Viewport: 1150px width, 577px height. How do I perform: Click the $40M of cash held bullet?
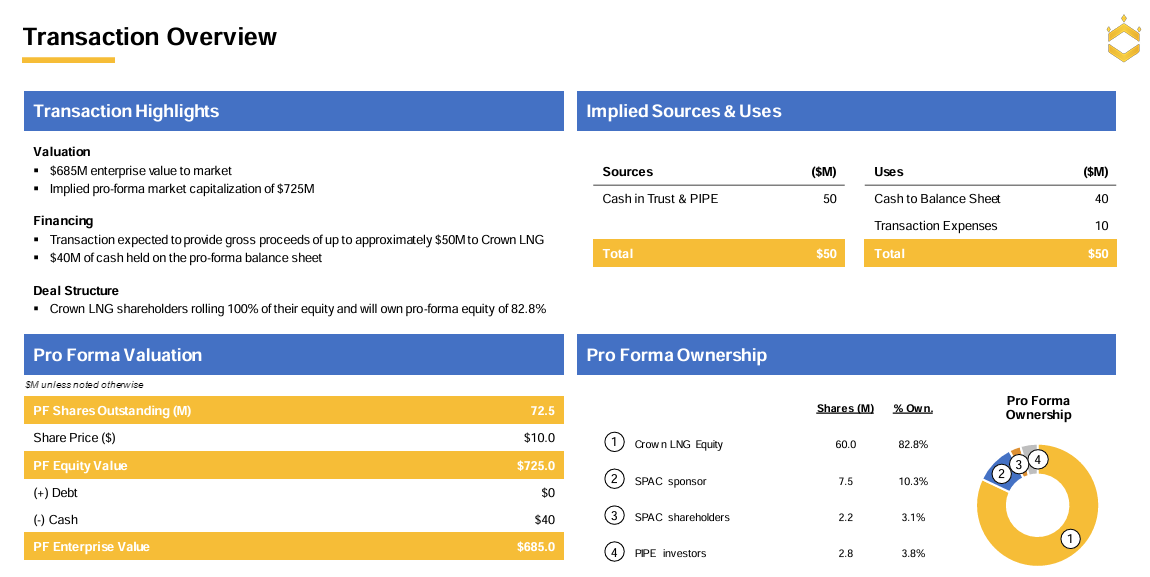(x=186, y=258)
